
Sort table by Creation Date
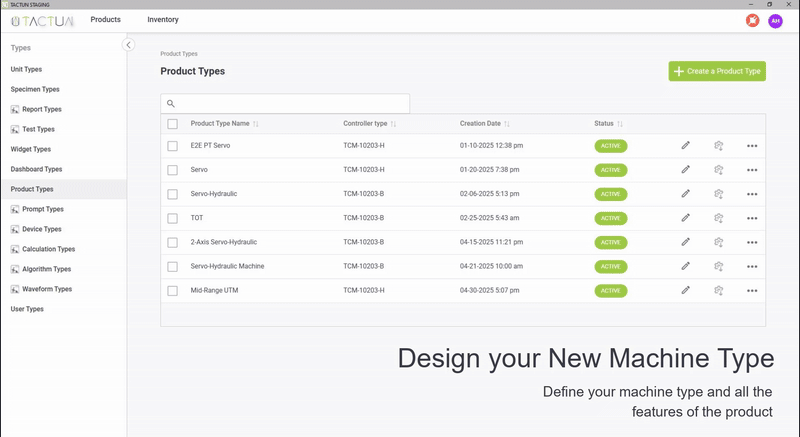tap(508, 124)
